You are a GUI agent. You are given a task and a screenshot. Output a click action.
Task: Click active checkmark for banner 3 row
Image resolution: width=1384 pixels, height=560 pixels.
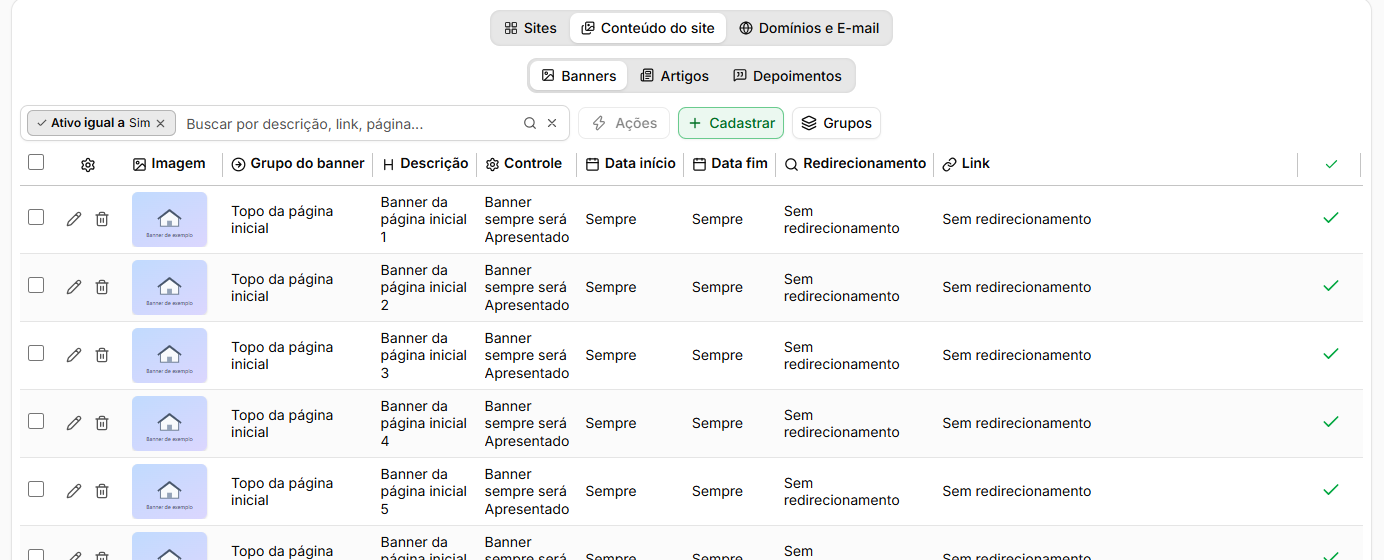1331,353
